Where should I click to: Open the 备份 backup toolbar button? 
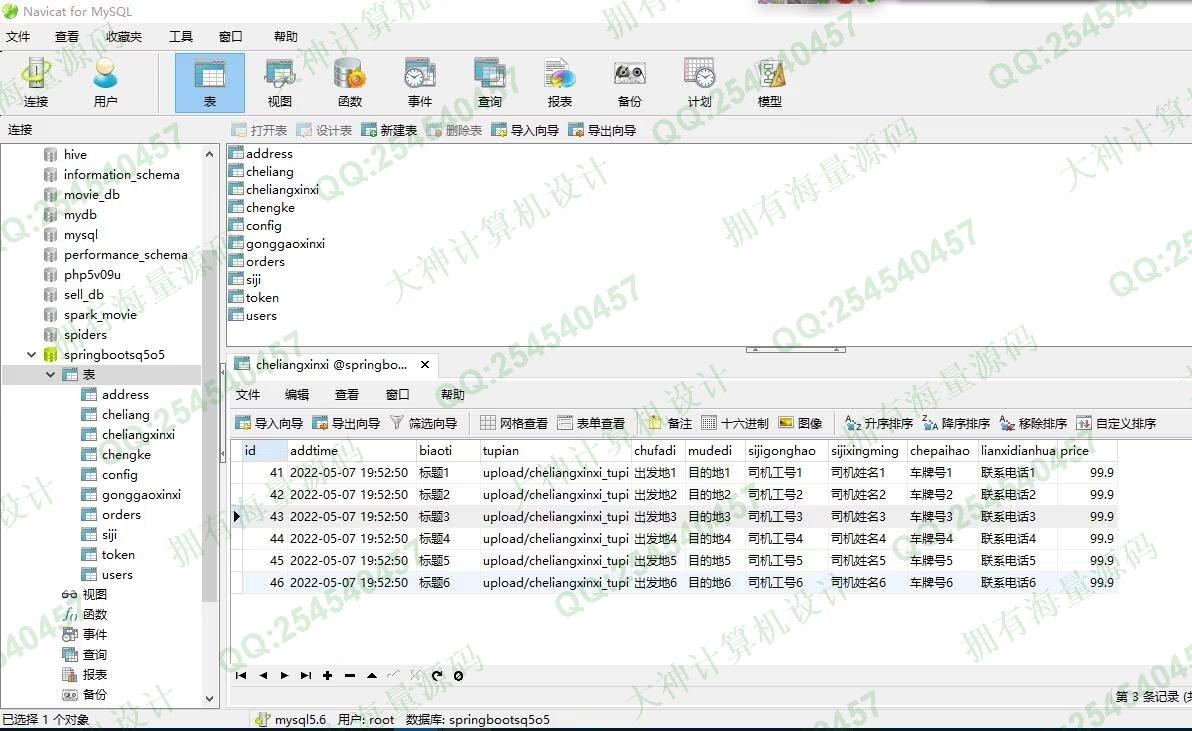pyautogui.click(x=629, y=82)
